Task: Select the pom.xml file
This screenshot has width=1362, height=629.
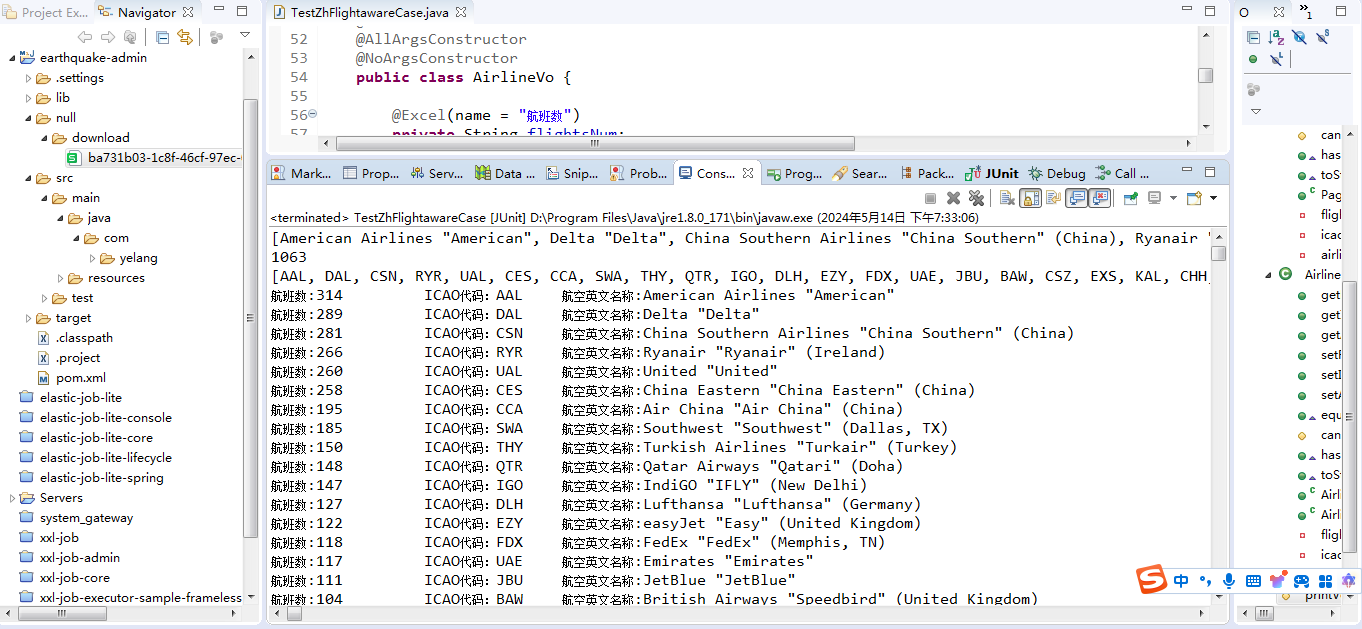Action: (71, 378)
